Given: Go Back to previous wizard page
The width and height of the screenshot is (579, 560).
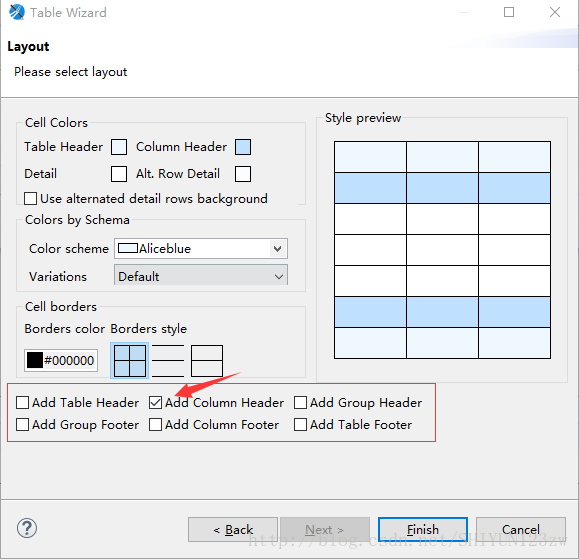Looking at the screenshot, I should (x=233, y=530).
